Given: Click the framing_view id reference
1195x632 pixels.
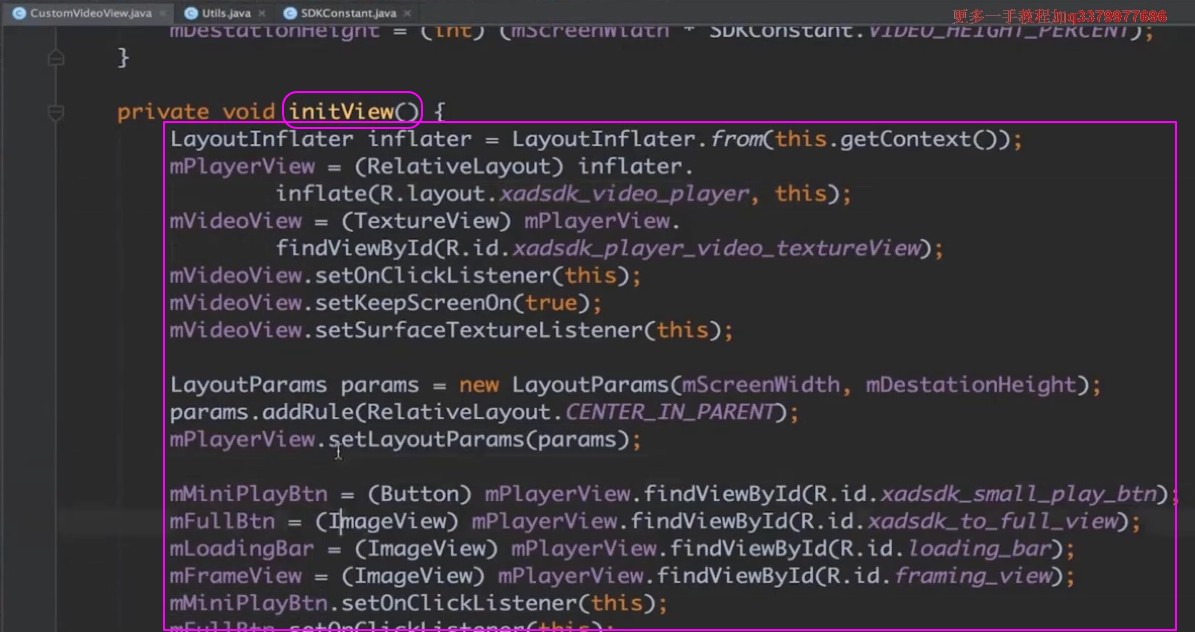Looking at the screenshot, I should [x=974, y=576].
